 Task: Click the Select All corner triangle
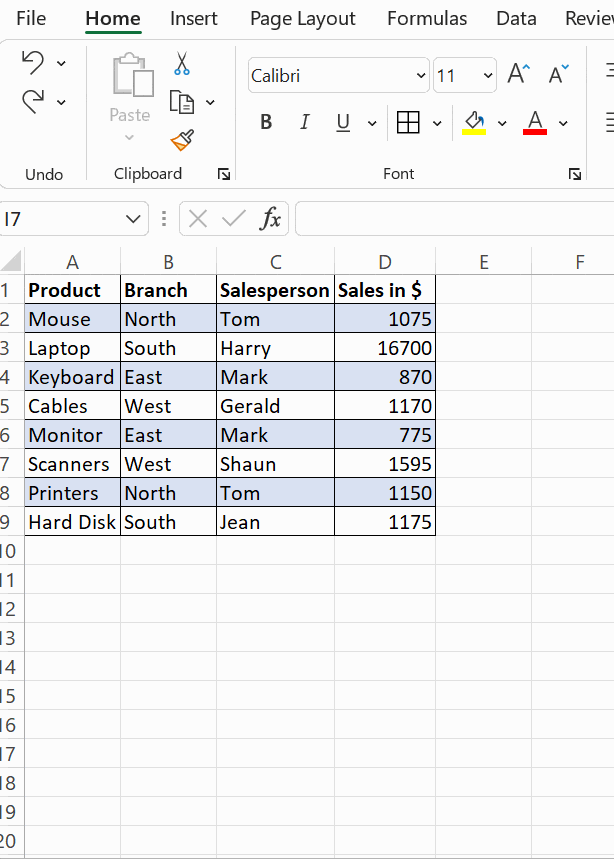(12, 261)
